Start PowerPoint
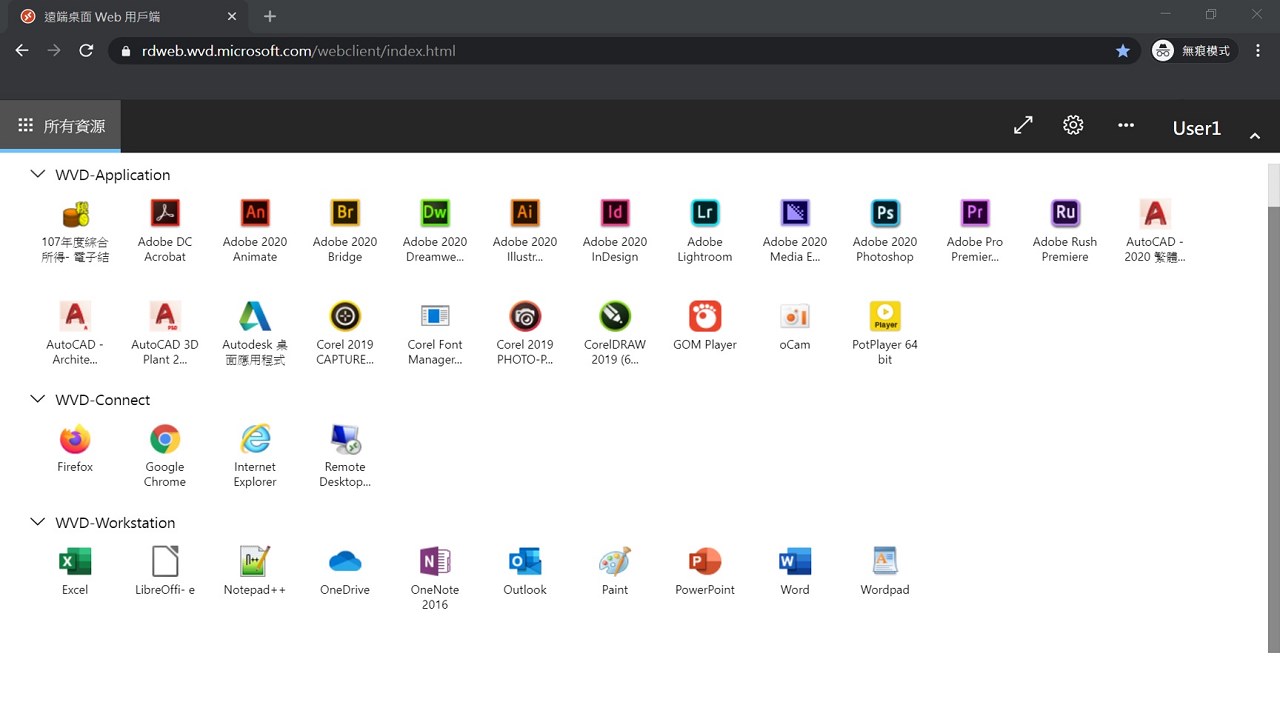 click(x=705, y=571)
